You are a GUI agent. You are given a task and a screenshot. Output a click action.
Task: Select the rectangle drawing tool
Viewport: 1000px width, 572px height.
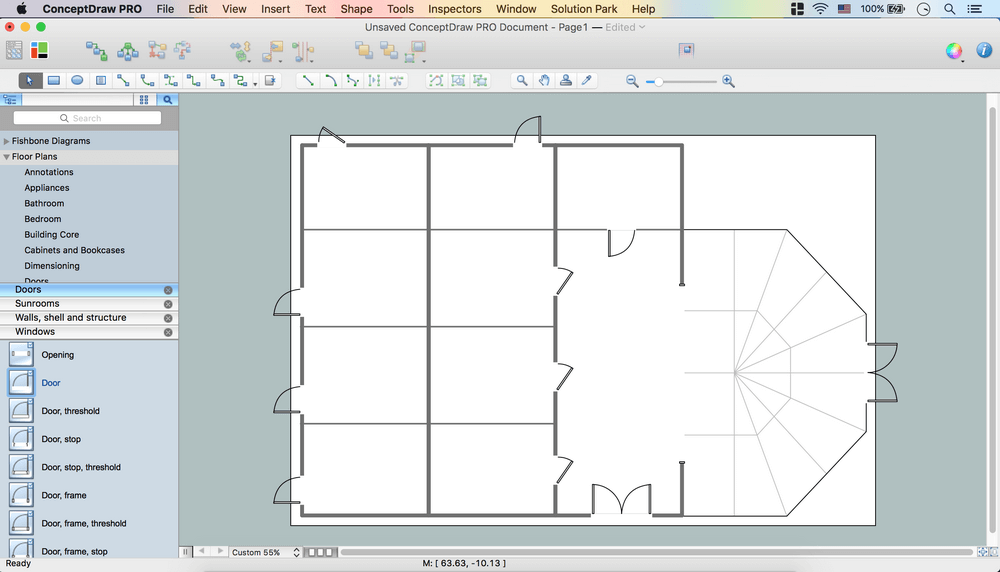coord(54,81)
